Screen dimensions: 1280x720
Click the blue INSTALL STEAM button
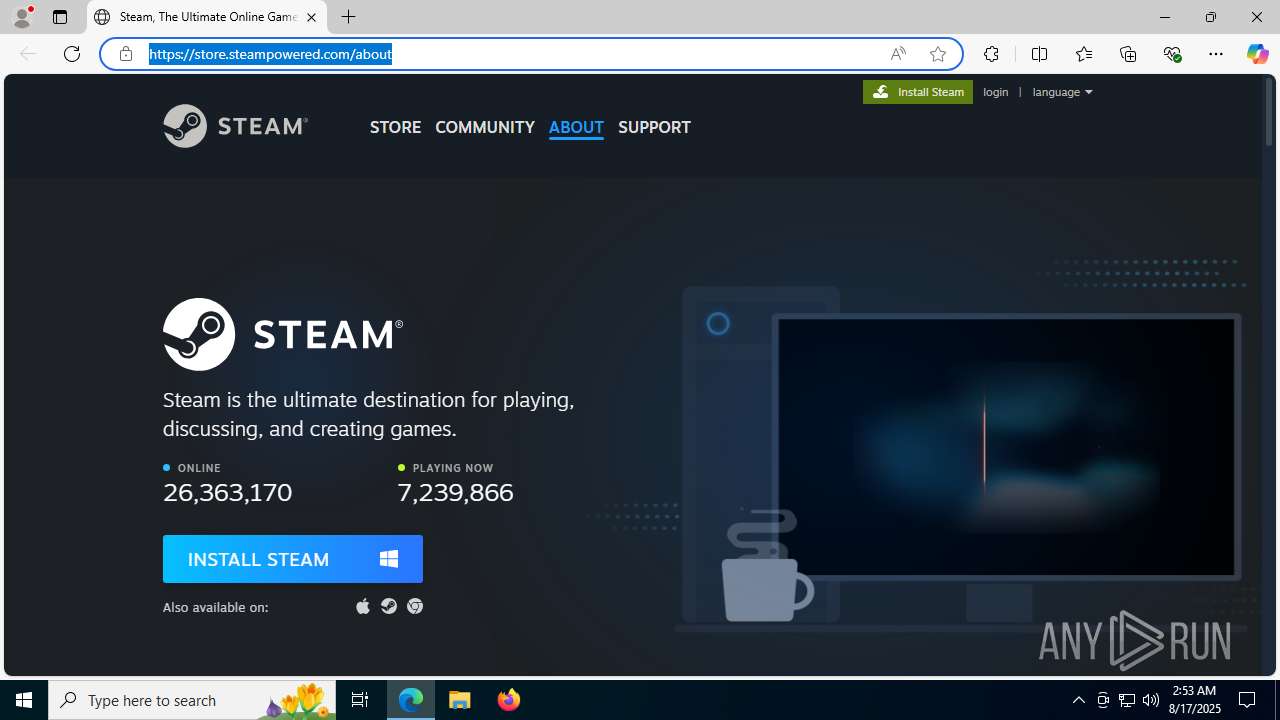tap(293, 559)
